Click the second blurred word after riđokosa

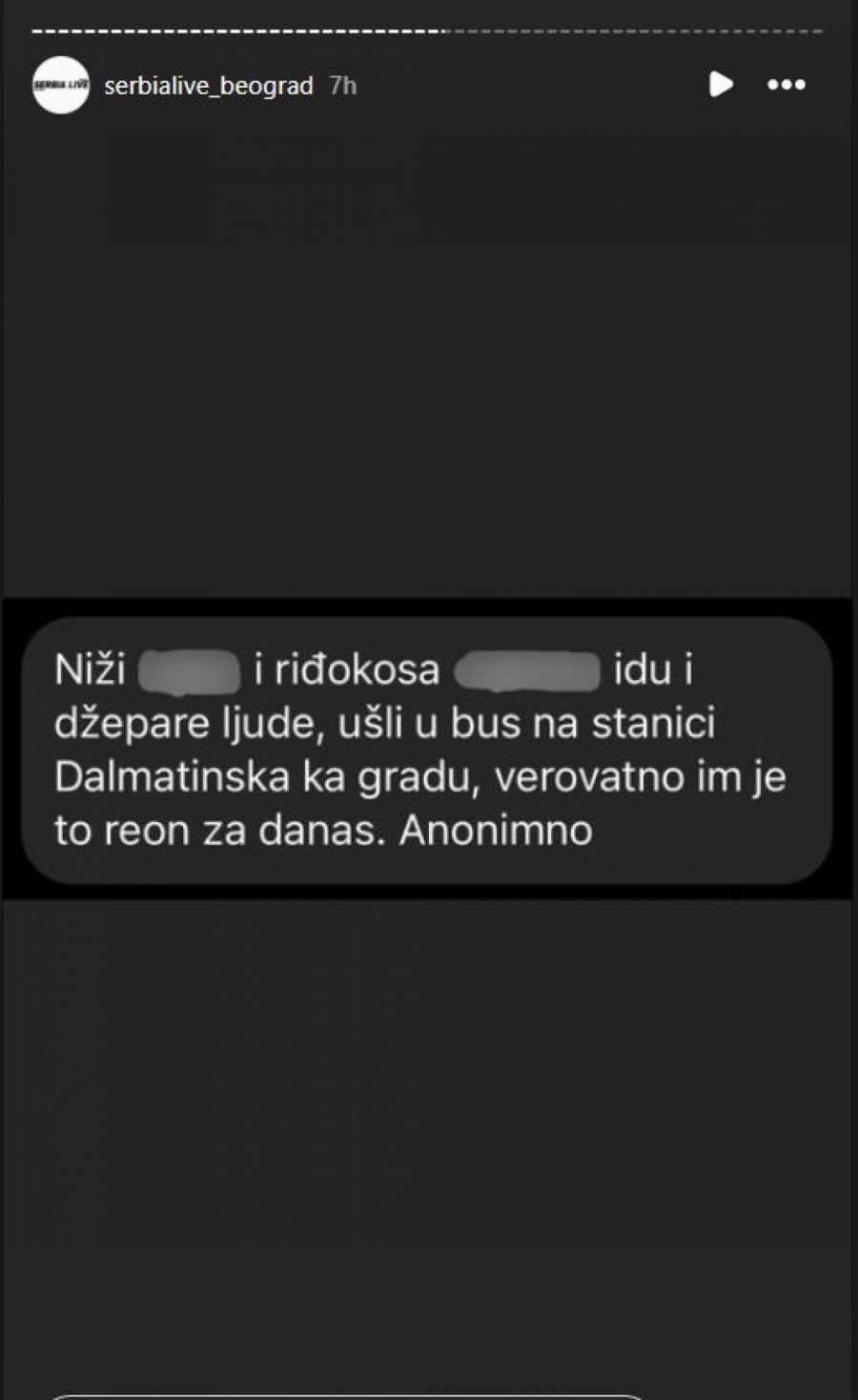coord(527,670)
